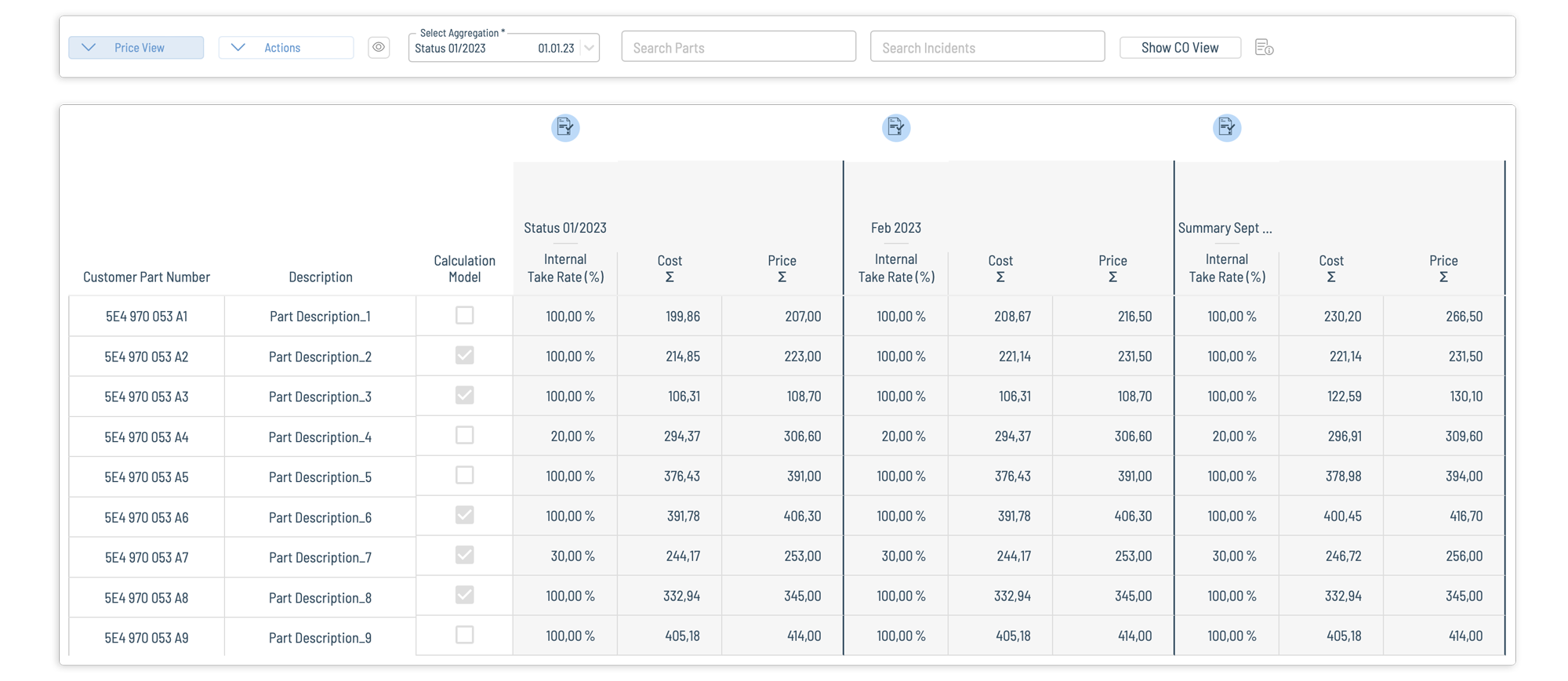Image resolution: width=1568 pixels, height=681 pixels.
Task: Click cost value 378,98
Action: point(1344,476)
